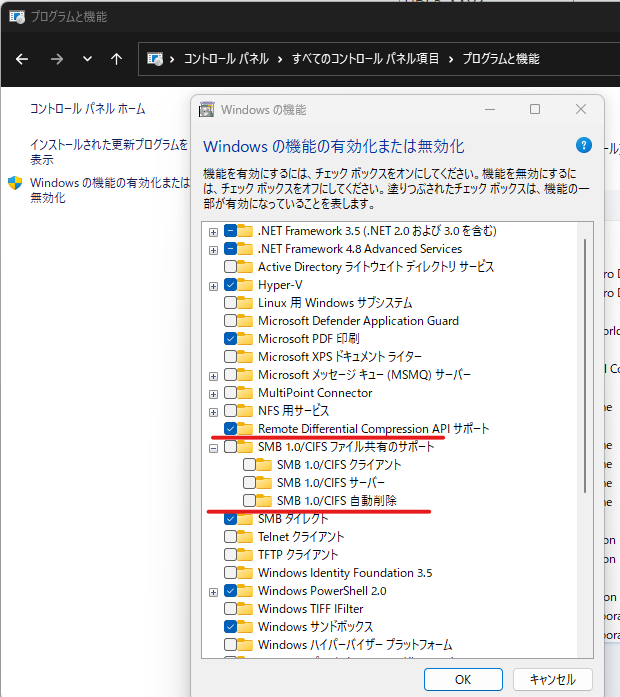Click folder icon of Windows PowerShell 2.0

(245, 590)
